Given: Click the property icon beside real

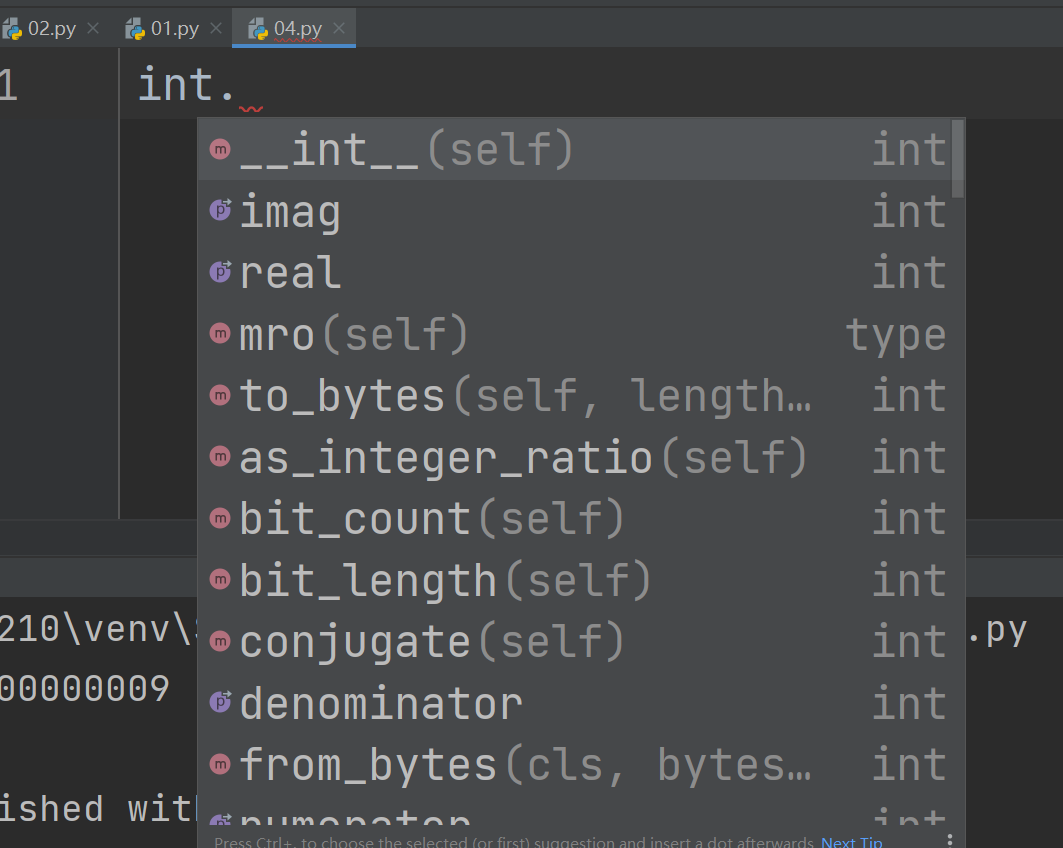Looking at the screenshot, I should (x=220, y=272).
